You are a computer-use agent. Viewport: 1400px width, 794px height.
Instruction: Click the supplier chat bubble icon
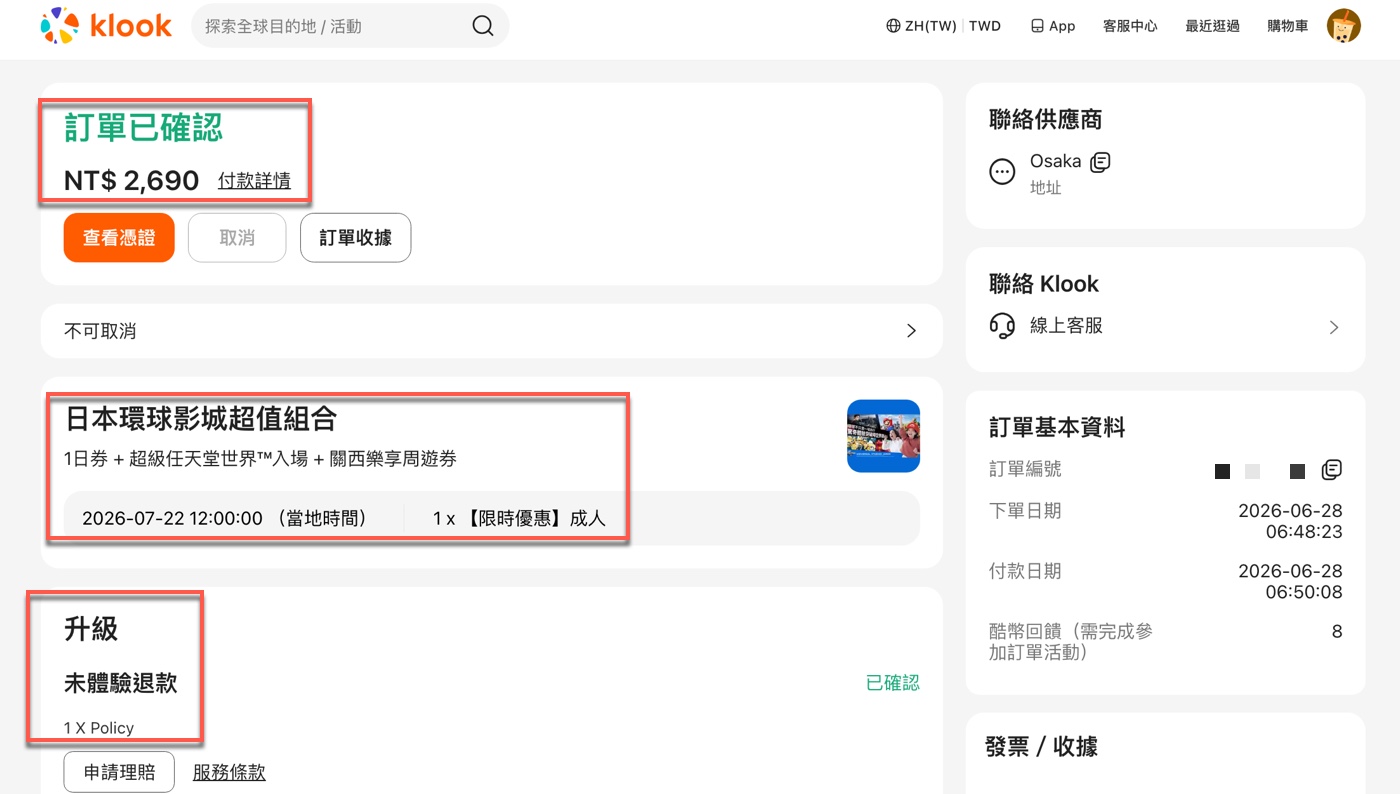(1002, 172)
